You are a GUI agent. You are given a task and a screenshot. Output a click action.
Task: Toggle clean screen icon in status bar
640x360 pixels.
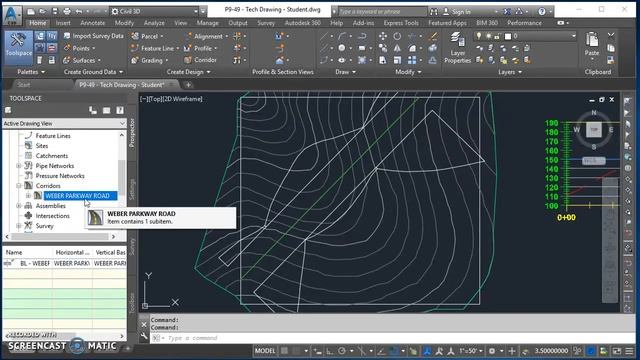pos(617,351)
